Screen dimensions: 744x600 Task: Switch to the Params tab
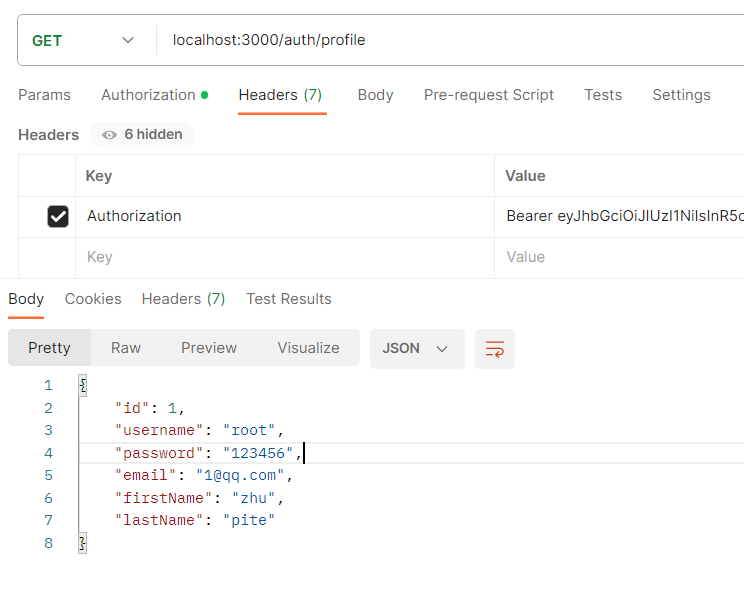coord(44,95)
